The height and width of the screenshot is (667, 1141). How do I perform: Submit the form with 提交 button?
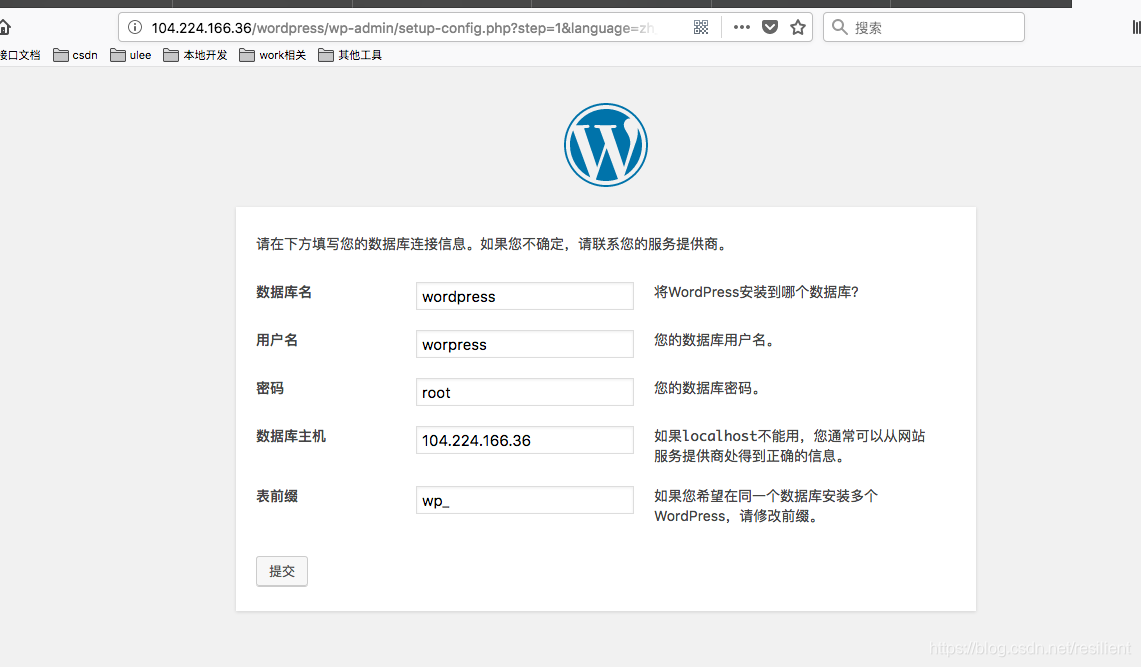282,571
